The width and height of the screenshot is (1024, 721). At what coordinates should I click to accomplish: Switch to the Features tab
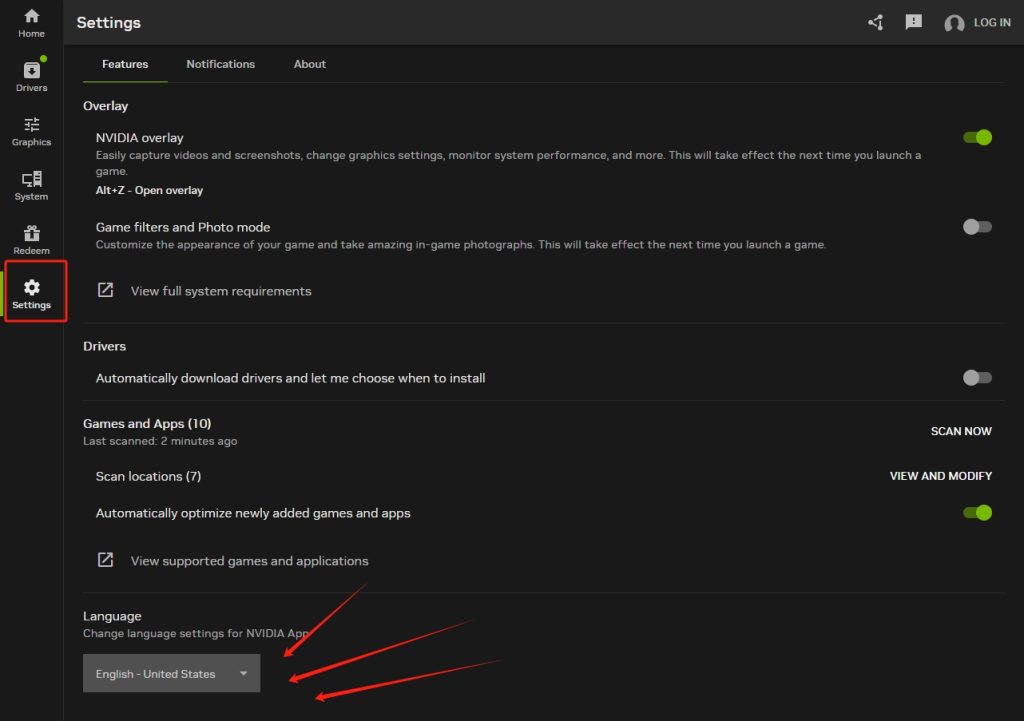pyautogui.click(x=125, y=64)
